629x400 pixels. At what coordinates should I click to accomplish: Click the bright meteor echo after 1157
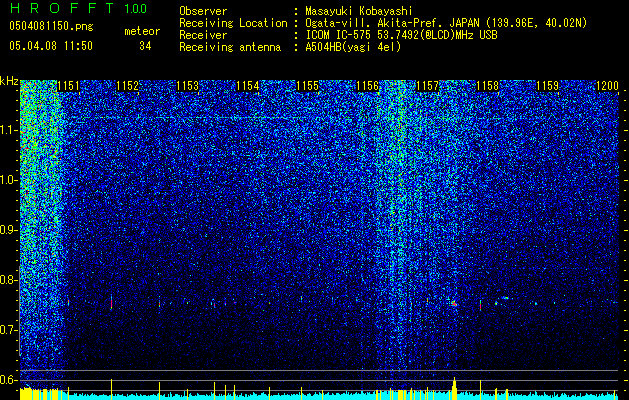click(455, 304)
